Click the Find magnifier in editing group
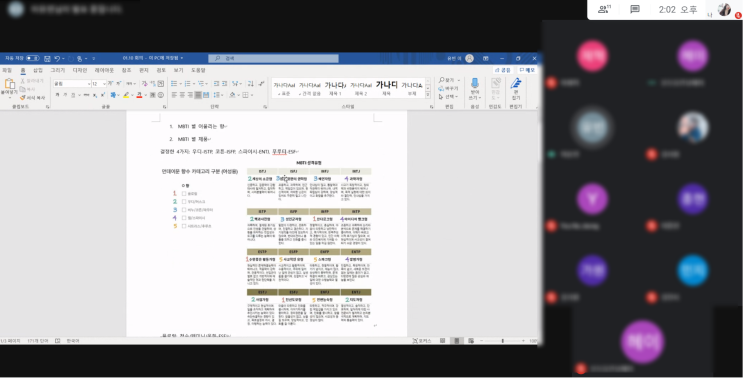This screenshot has height=379, width=743. 442,80
